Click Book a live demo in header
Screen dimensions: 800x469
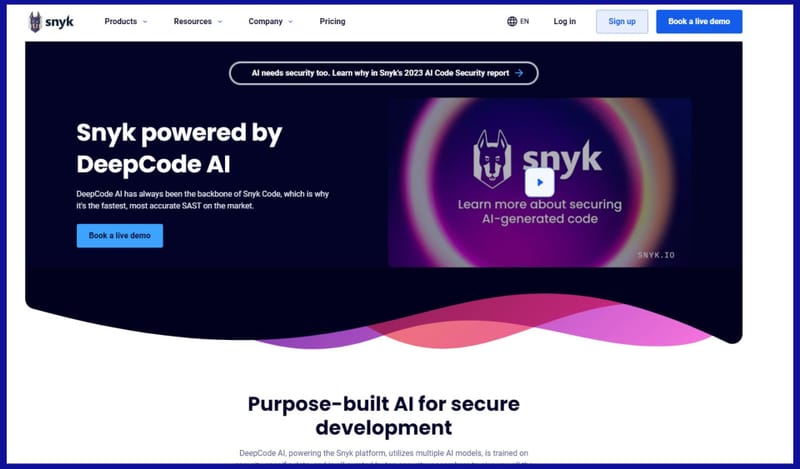click(699, 21)
